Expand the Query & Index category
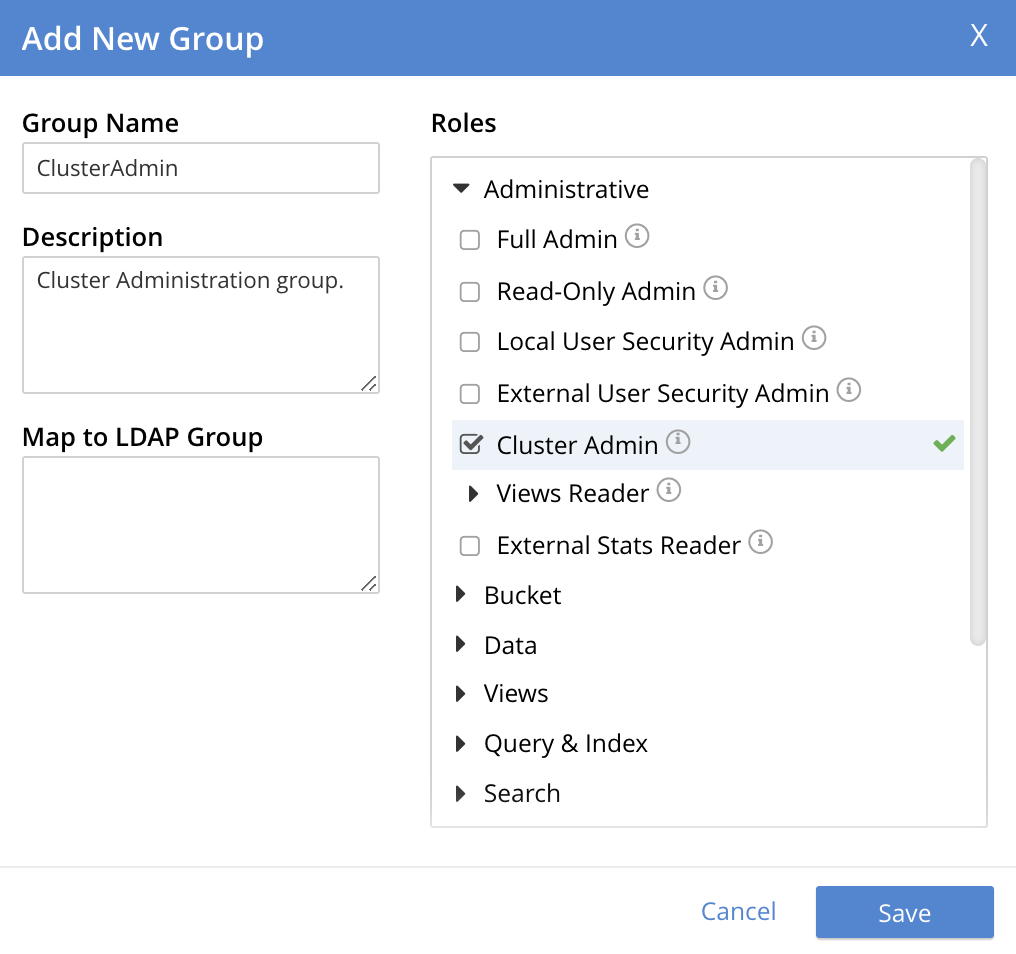This screenshot has width=1016, height=954. [x=461, y=743]
